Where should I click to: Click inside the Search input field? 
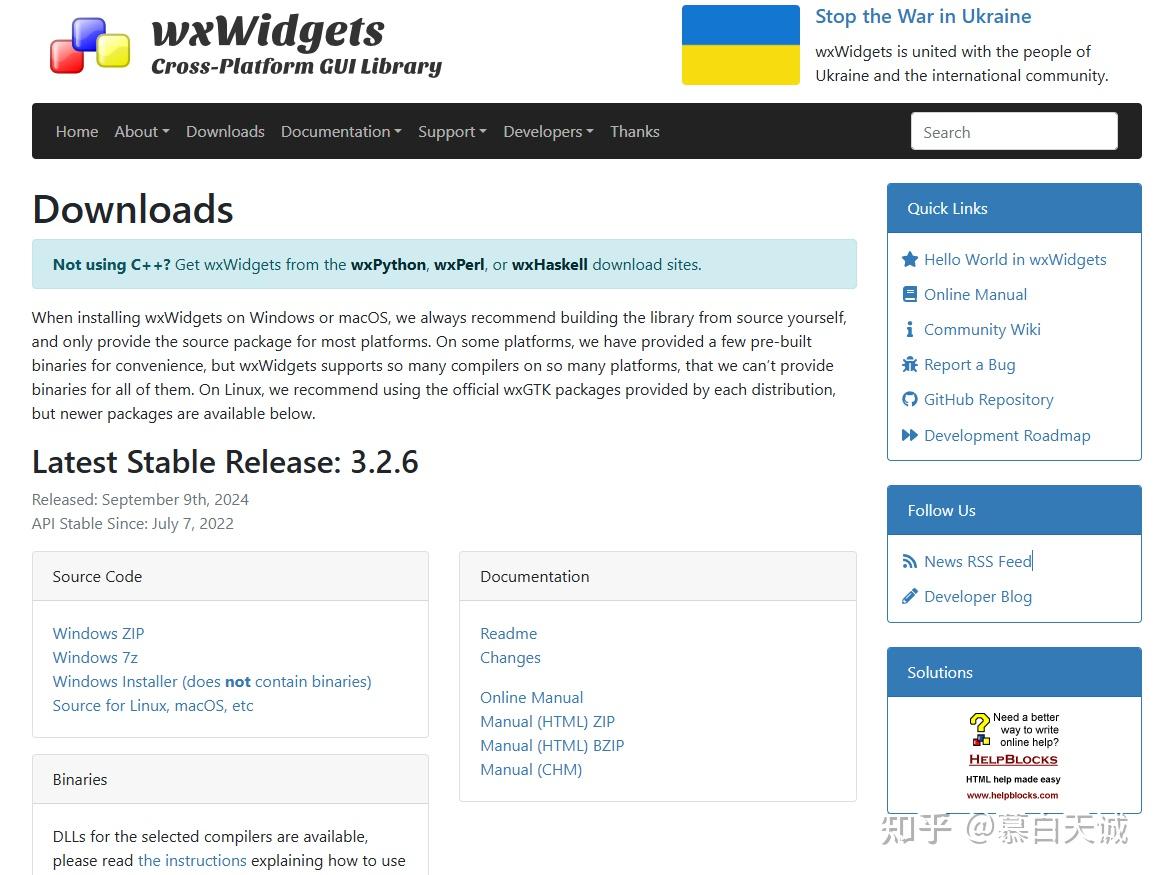click(x=1013, y=131)
